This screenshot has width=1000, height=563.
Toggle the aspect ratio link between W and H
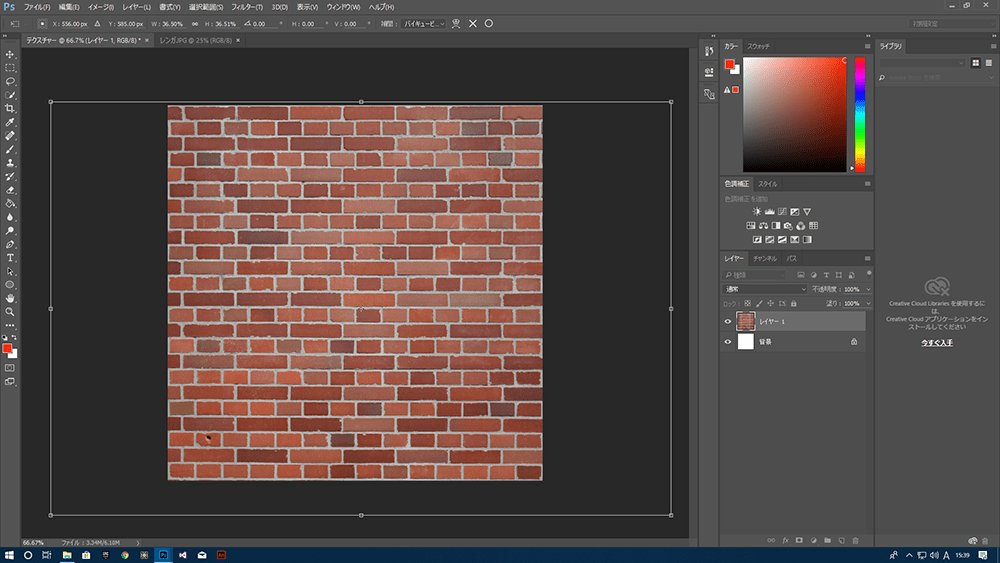[193, 23]
